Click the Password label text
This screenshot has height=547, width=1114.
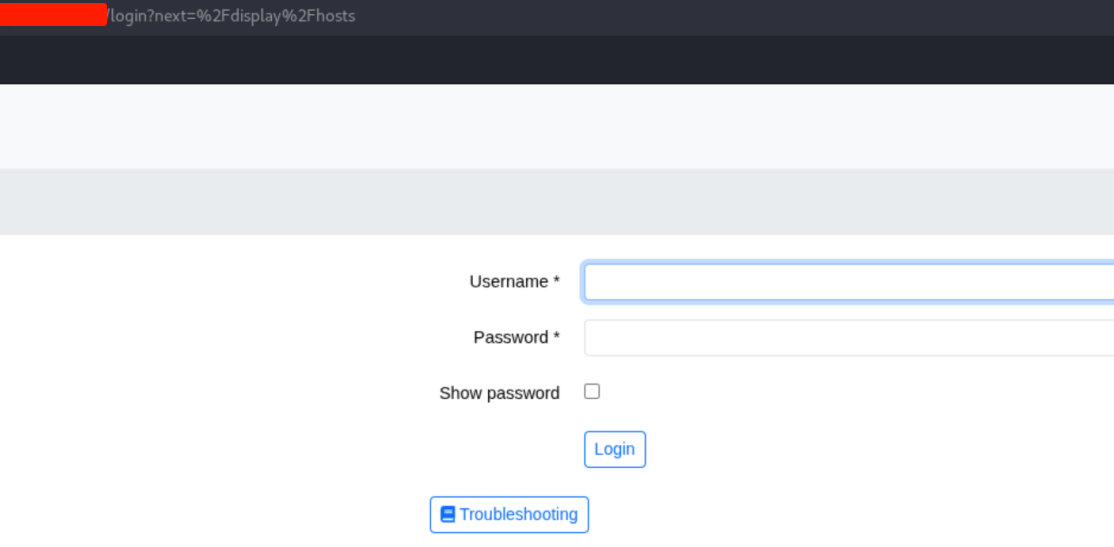(510, 338)
